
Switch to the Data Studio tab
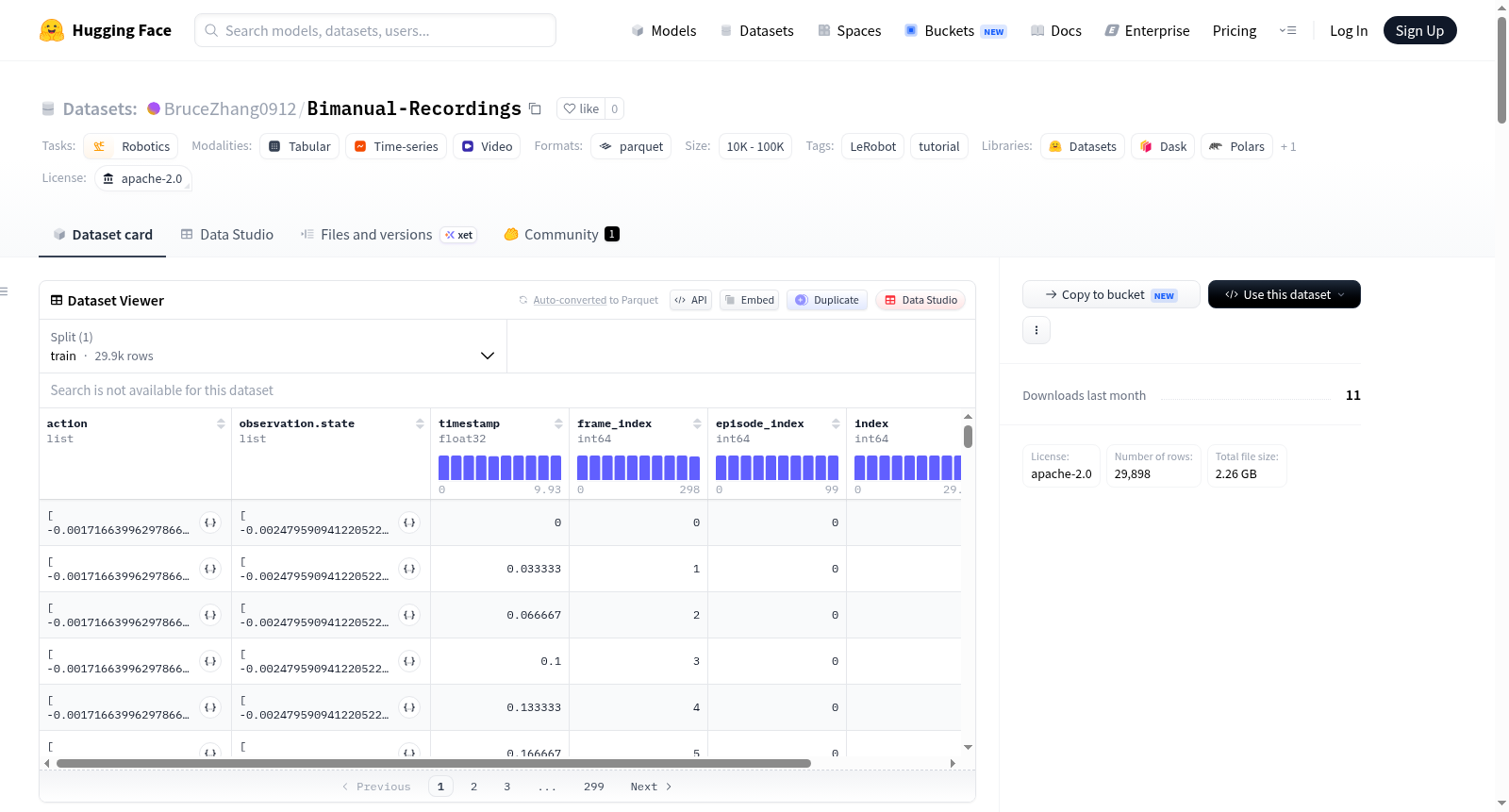pyautogui.click(x=227, y=235)
